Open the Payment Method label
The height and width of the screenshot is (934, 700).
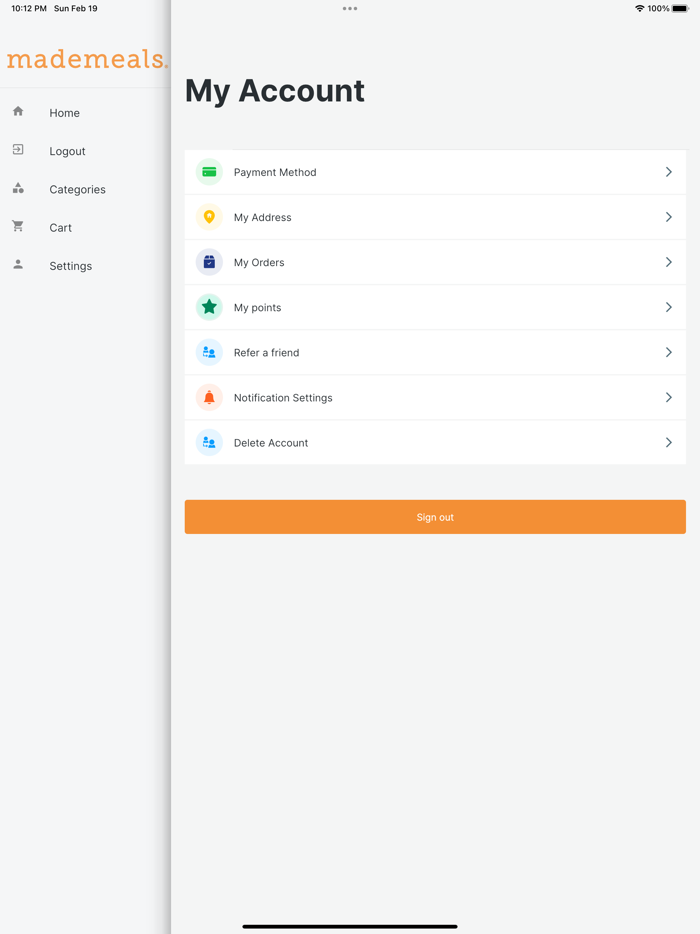point(275,172)
